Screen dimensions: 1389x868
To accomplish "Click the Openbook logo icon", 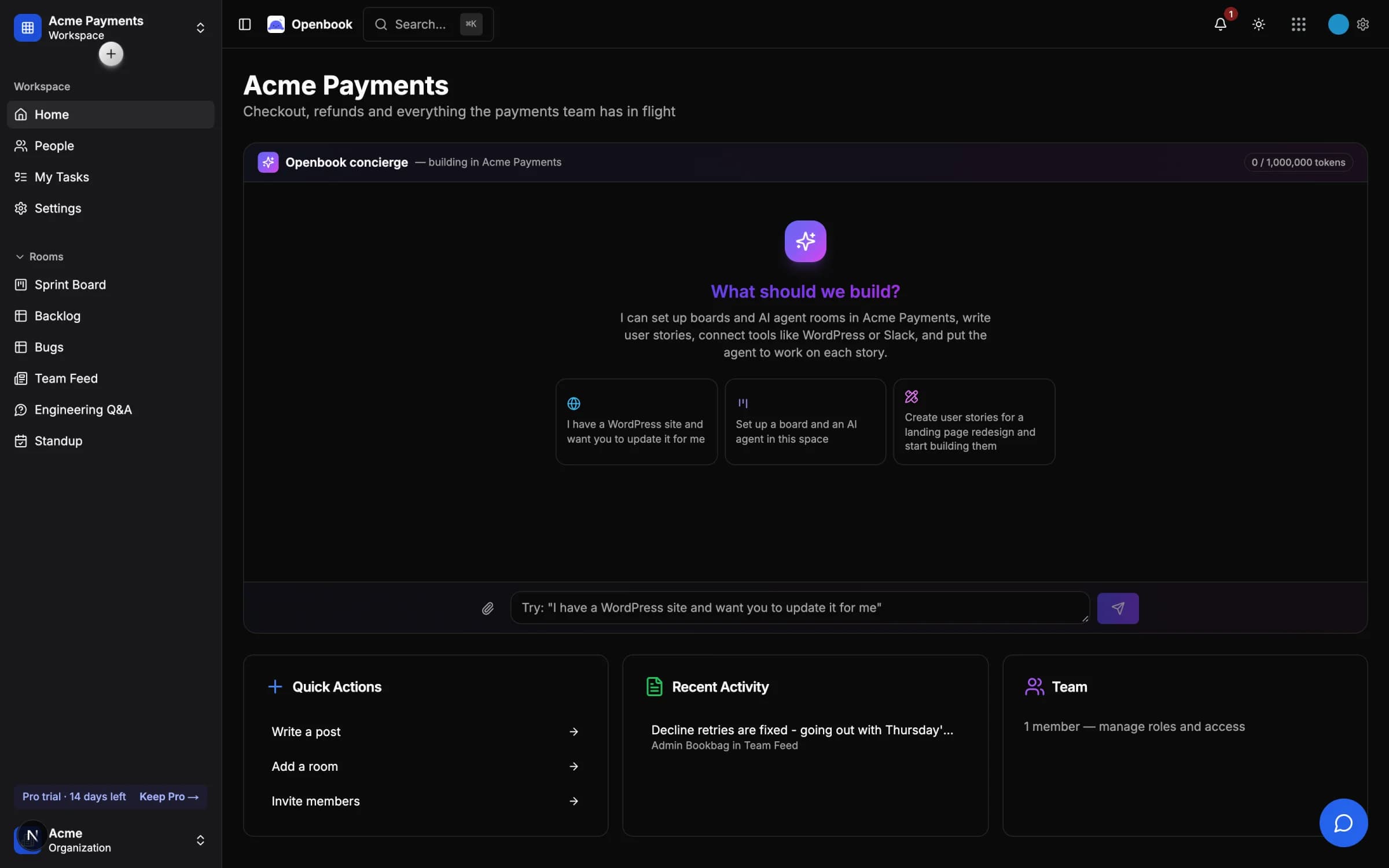I will point(276,24).
